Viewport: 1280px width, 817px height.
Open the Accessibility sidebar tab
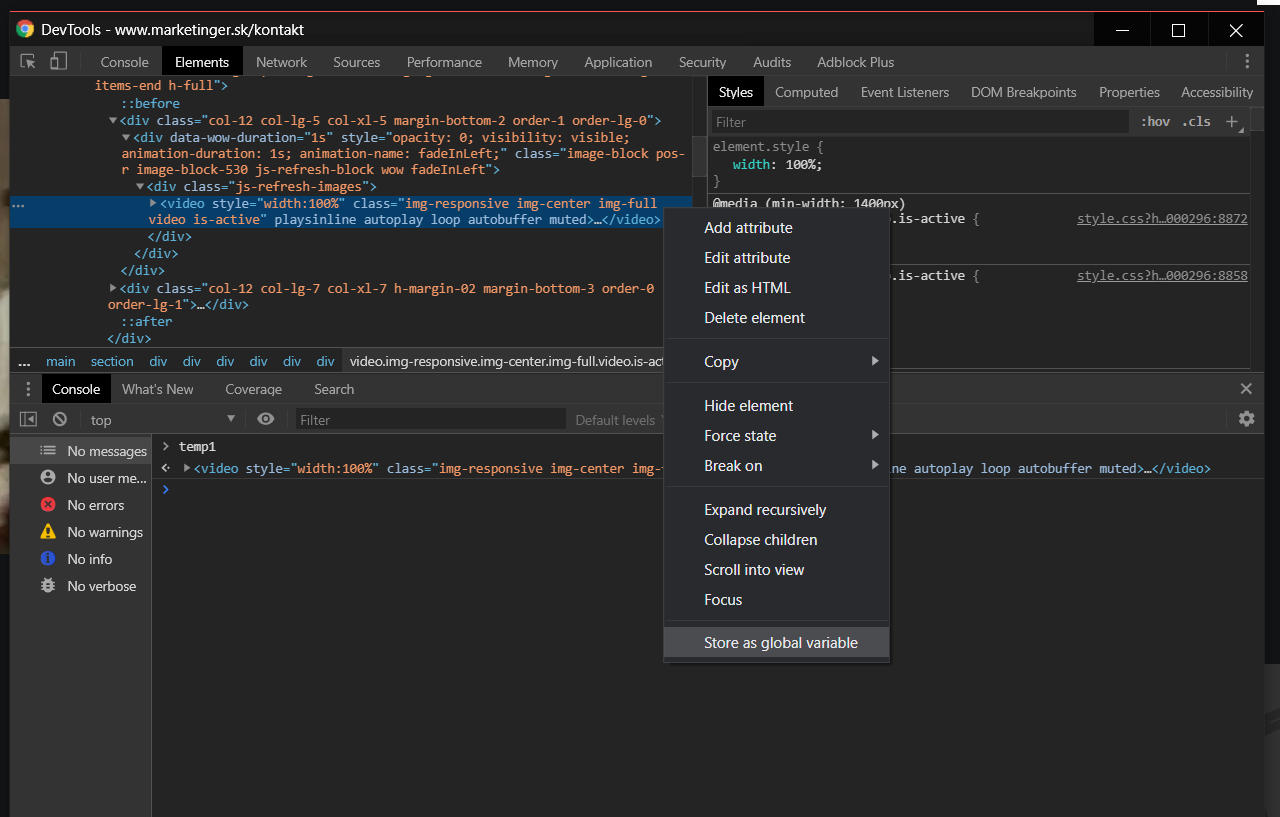tap(1217, 92)
